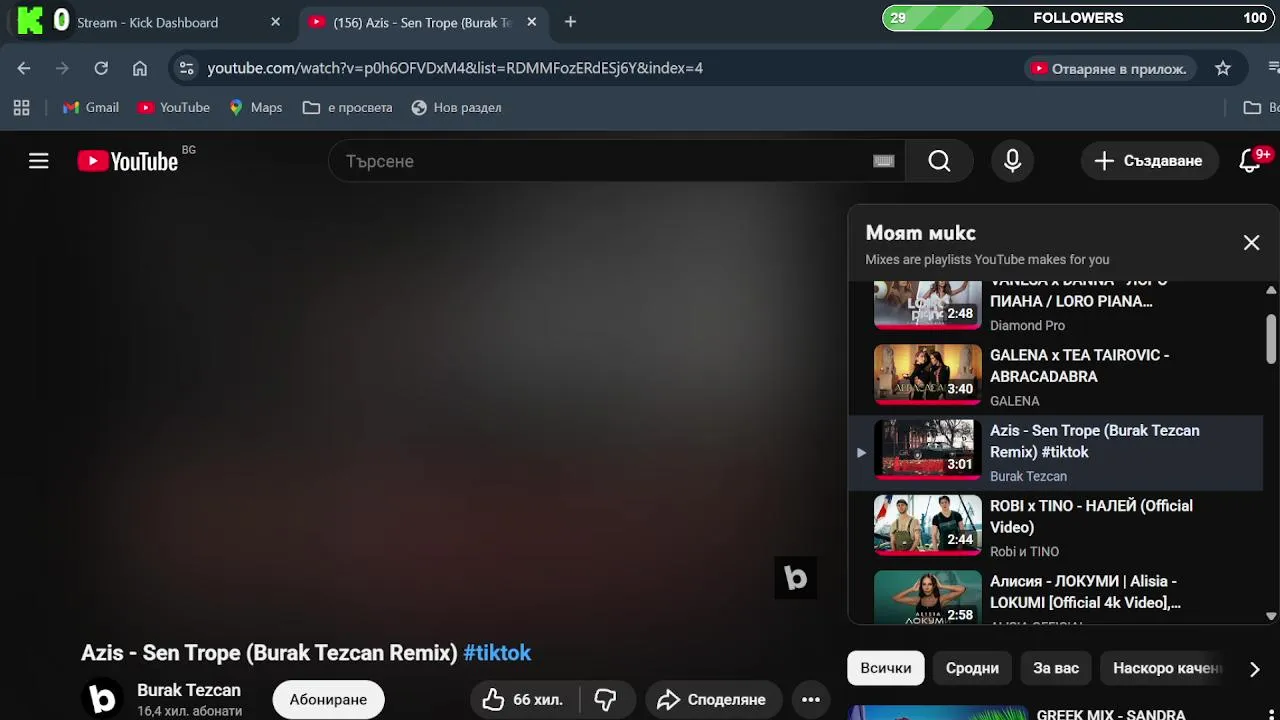Open Burak Tezcan channel avatar
The width and height of the screenshot is (1280, 720).
[x=102, y=699]
